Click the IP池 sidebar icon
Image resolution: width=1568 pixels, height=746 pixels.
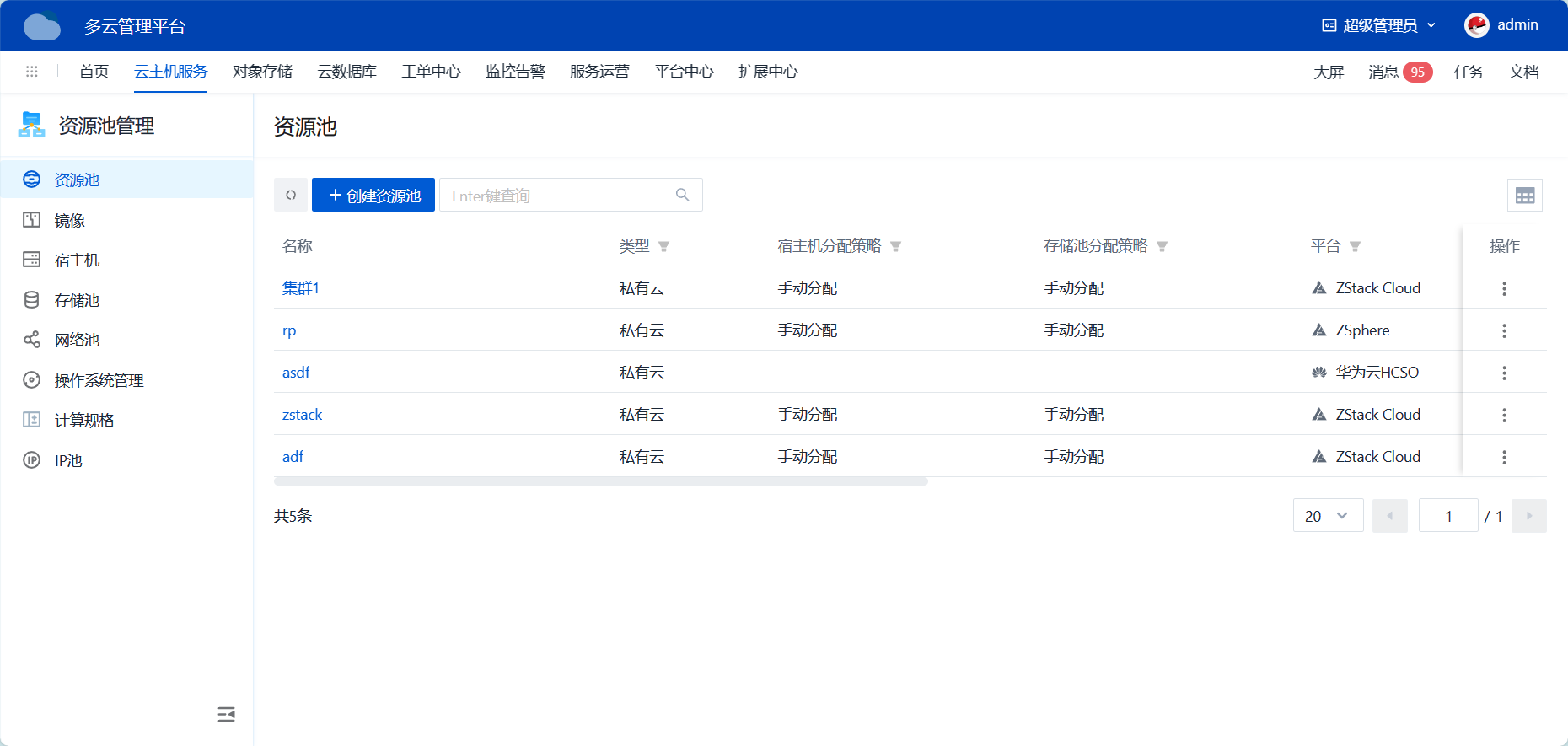pos(31,460)
